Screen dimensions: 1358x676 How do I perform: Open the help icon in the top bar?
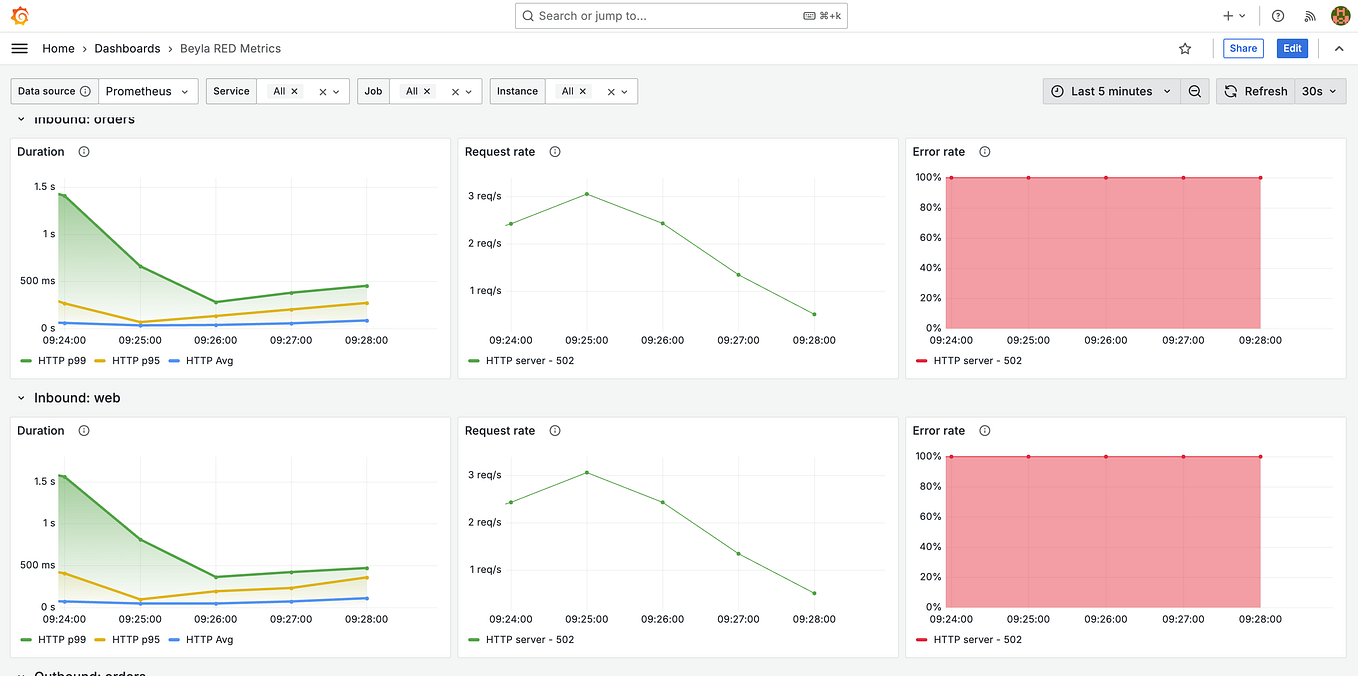(x=1278, y=15)
